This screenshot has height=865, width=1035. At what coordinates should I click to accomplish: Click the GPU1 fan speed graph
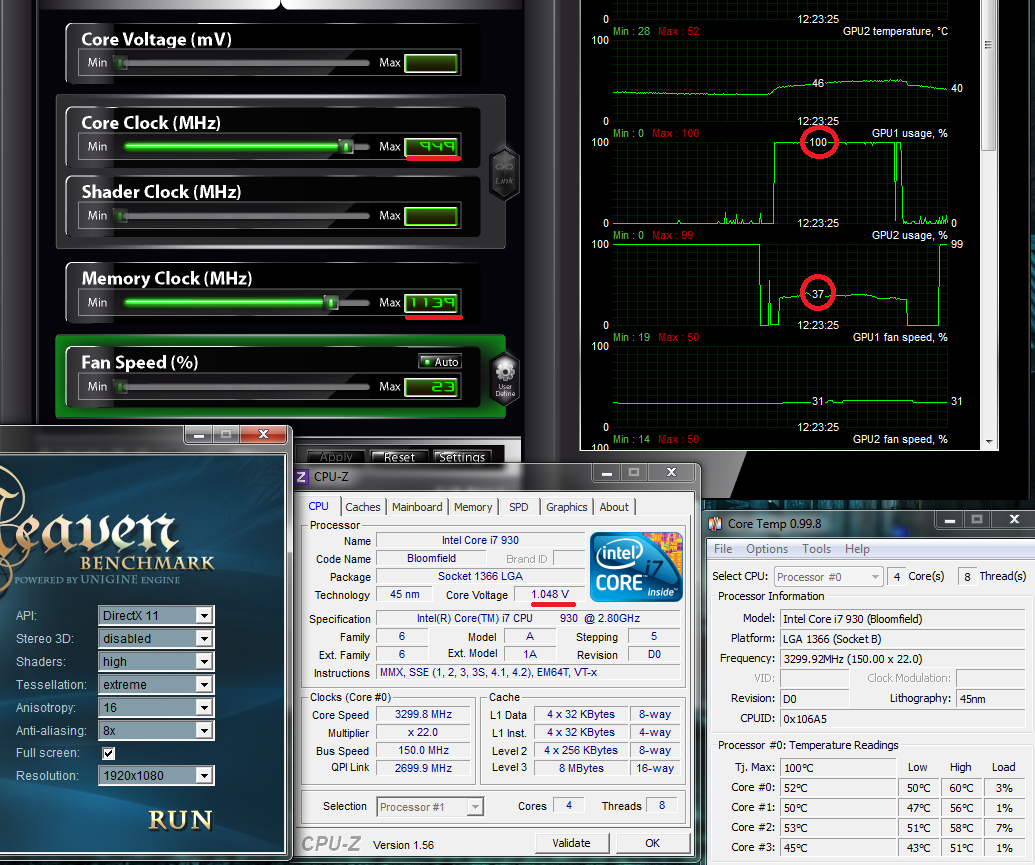pyautogui.click(x=780, y=386)
